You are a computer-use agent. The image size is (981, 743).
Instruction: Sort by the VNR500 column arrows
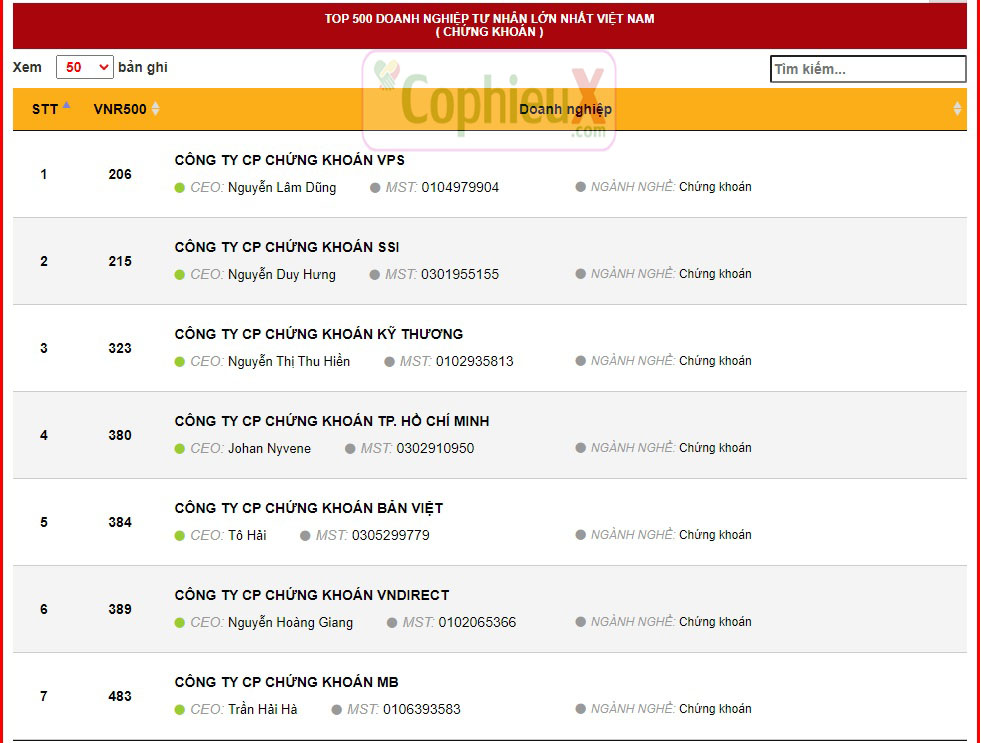point(155,109)
